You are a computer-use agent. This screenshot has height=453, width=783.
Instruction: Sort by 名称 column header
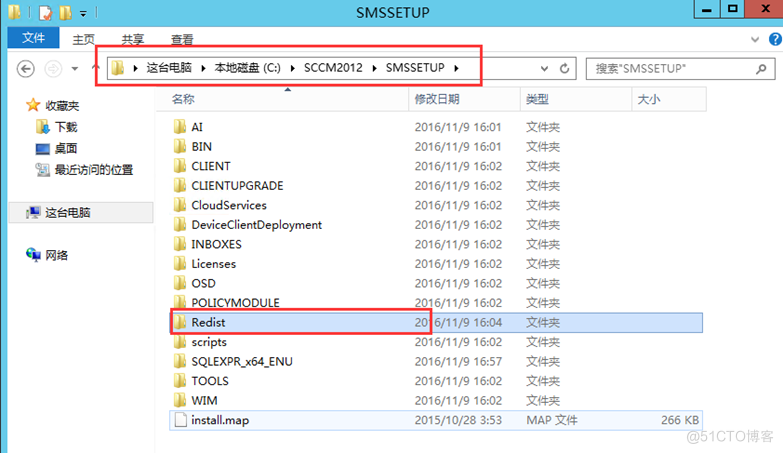coord(283,99)
